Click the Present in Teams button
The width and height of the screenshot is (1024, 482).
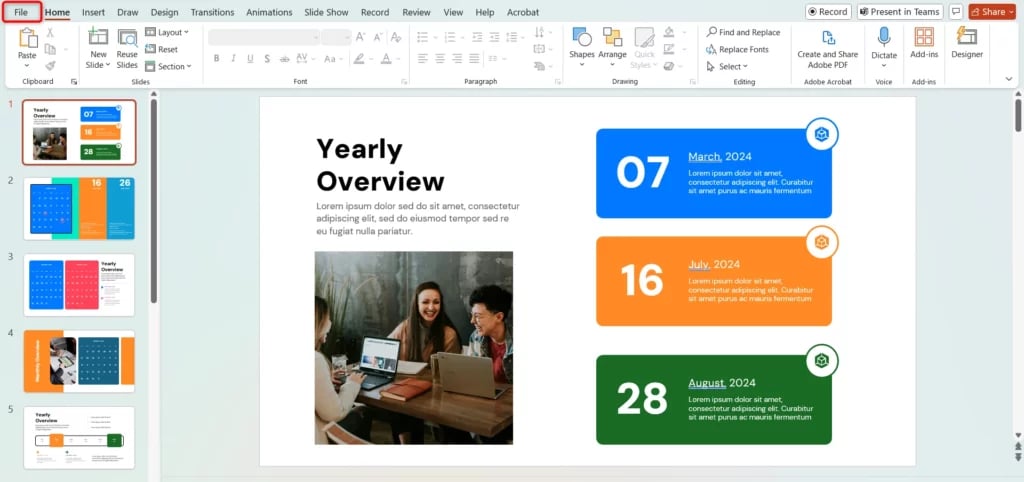click(899, 12)
